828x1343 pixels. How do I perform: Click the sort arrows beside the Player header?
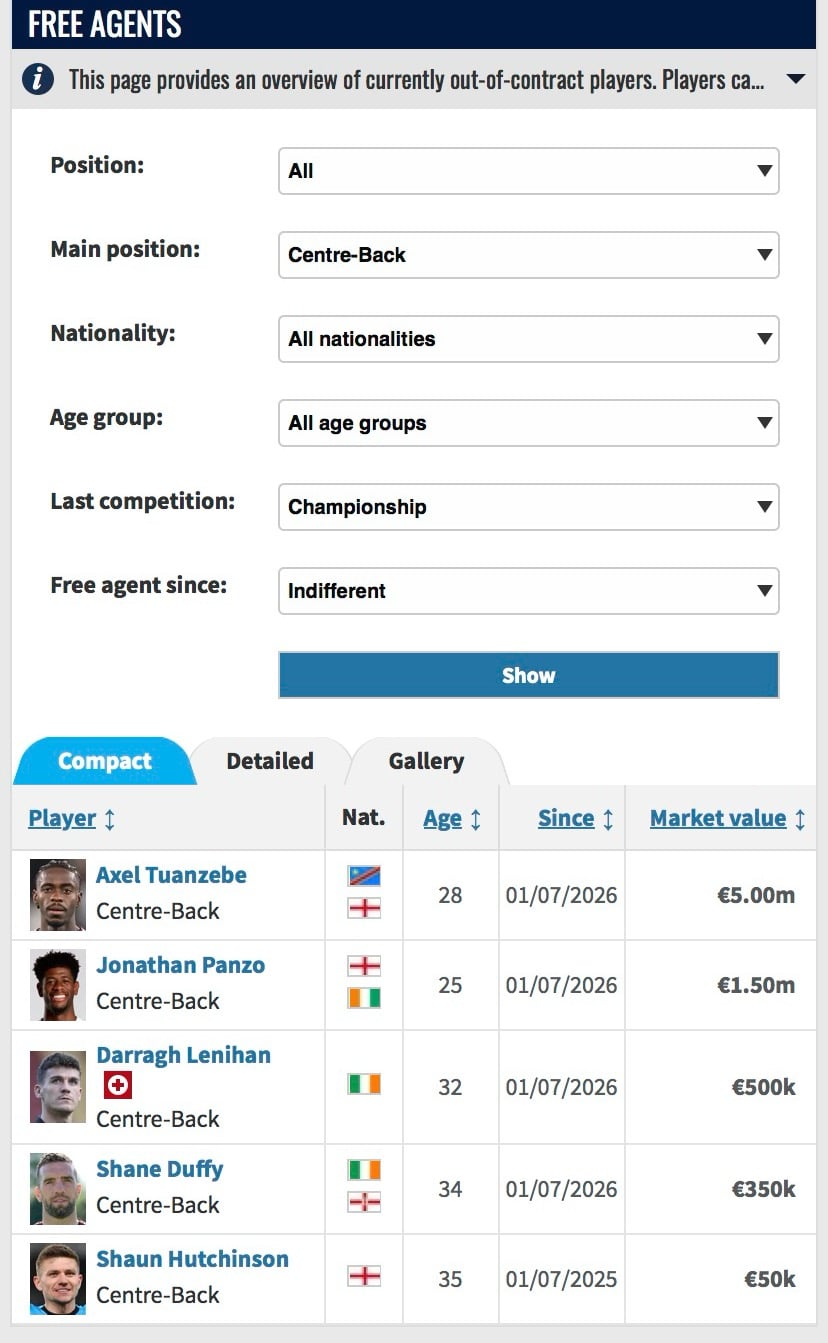pyautogui.click(x=110, y=819)
